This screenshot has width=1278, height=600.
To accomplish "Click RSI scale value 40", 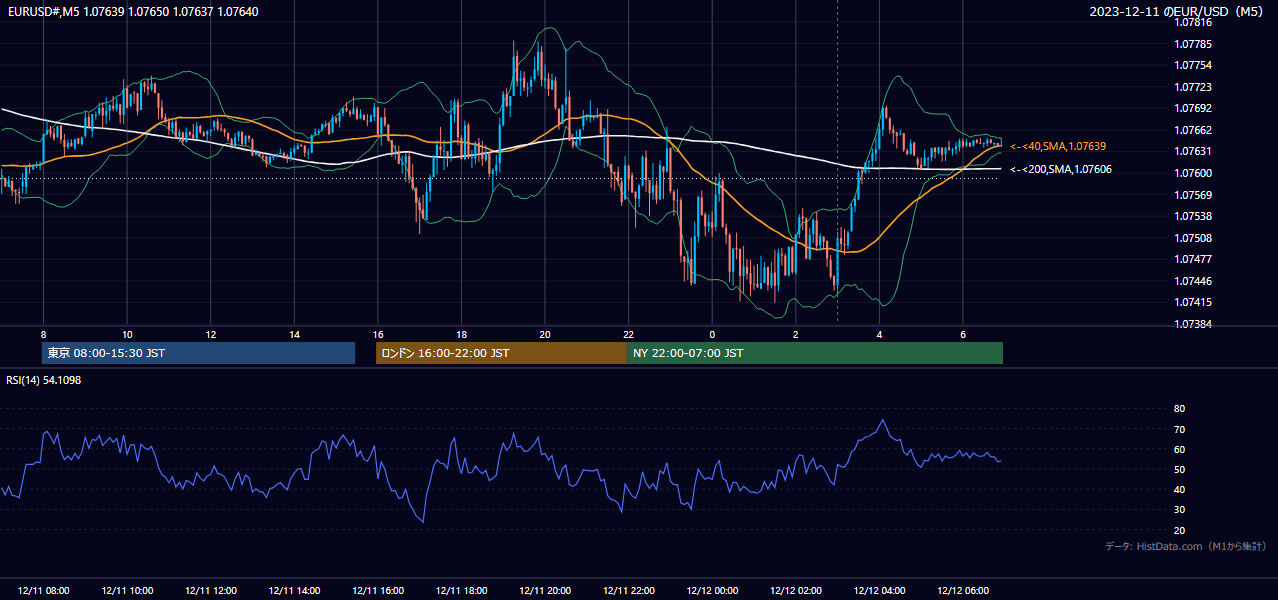I will 1179,489.
